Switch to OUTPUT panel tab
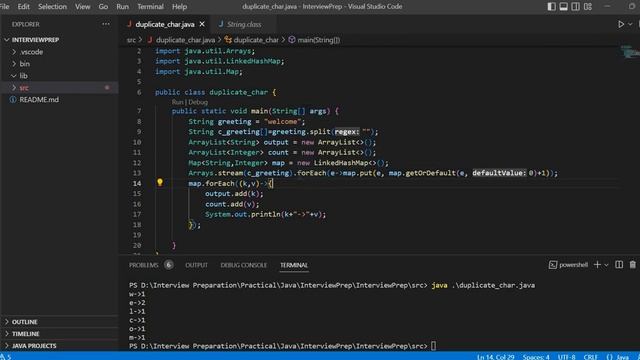The image size is (640, 360). coord(196,265)
